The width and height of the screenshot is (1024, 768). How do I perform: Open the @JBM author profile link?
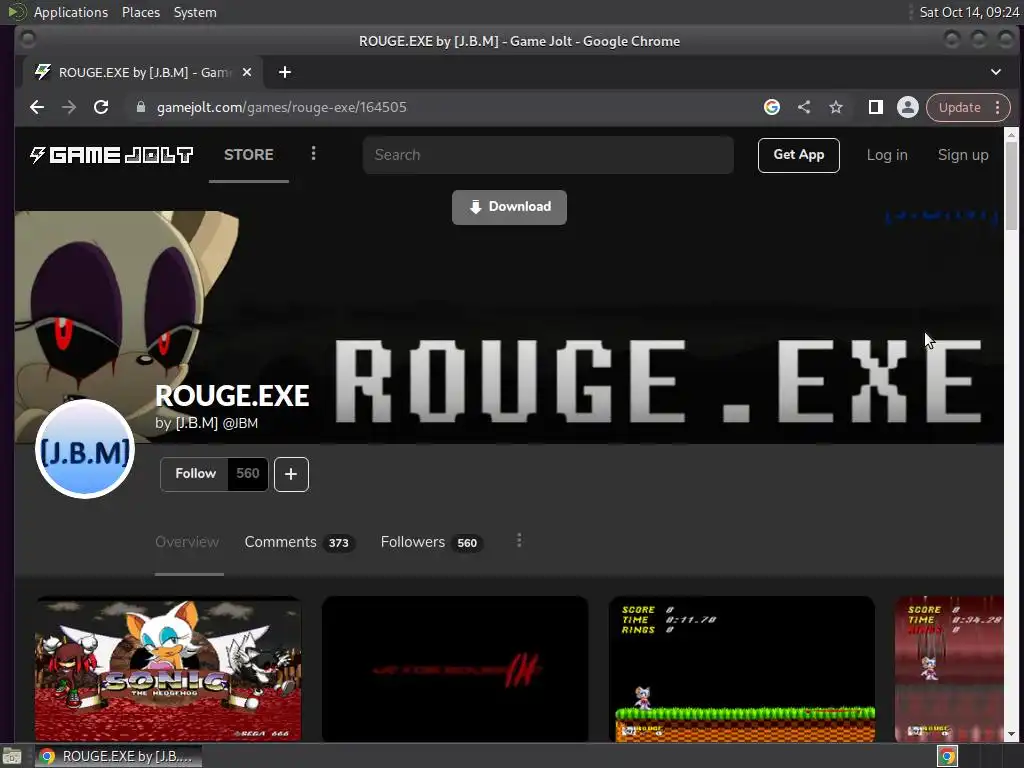[240, 423]
